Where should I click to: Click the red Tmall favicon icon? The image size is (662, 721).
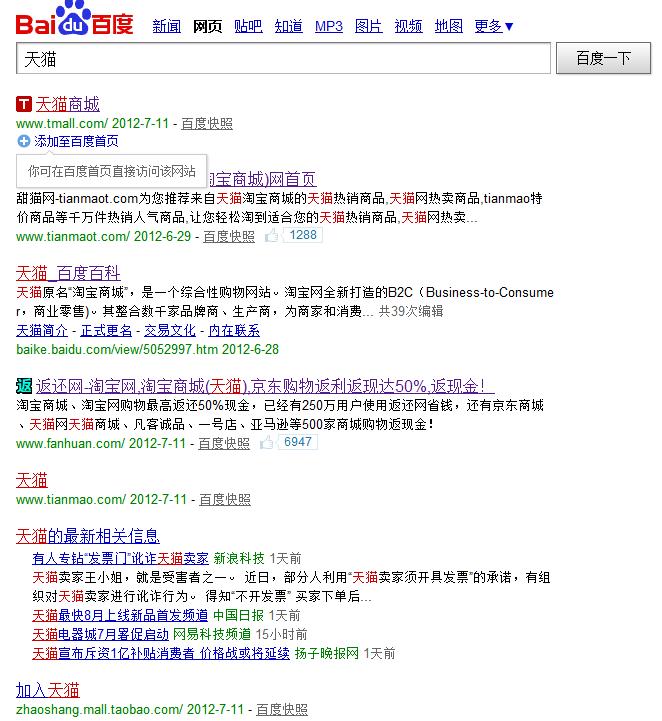point(24,104)
